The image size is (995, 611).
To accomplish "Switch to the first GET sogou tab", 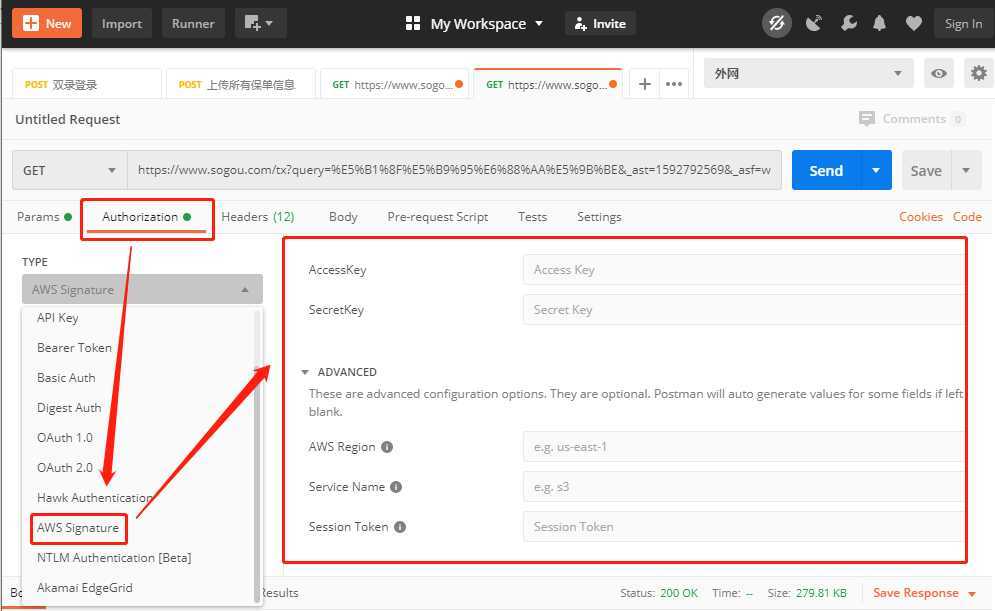I will (395, 84).
